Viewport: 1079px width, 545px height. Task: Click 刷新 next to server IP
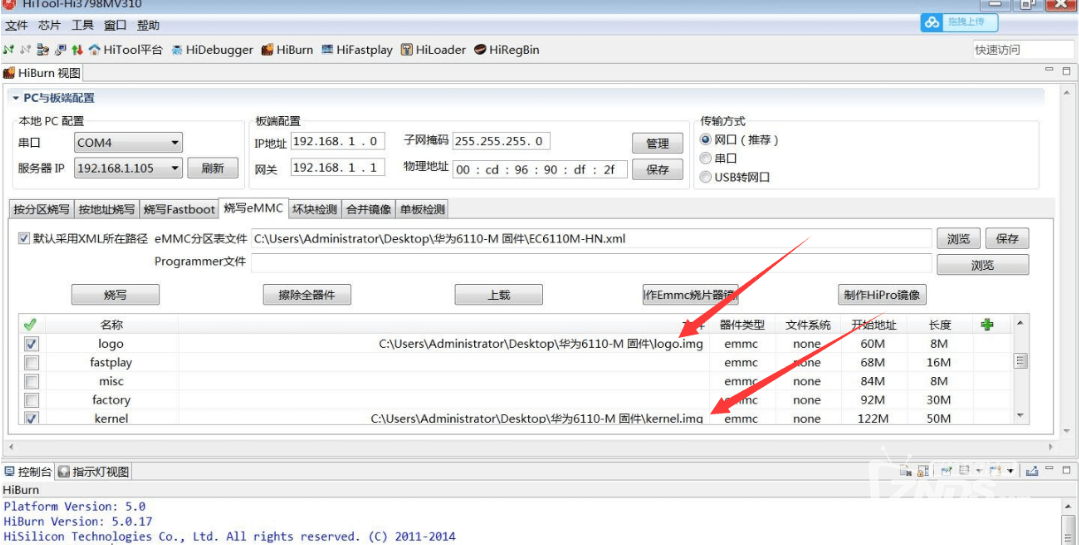pos(213,169)
